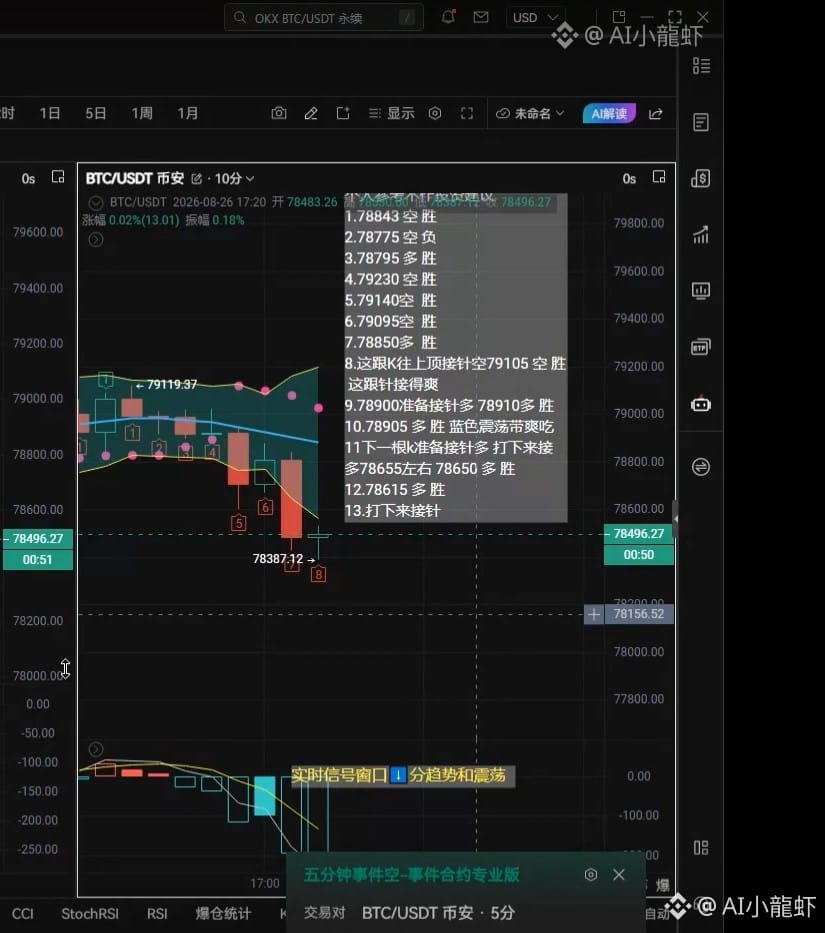Open the ETF icon in sidebar
This screenshot has height=933, width=825.
[701, 347]
